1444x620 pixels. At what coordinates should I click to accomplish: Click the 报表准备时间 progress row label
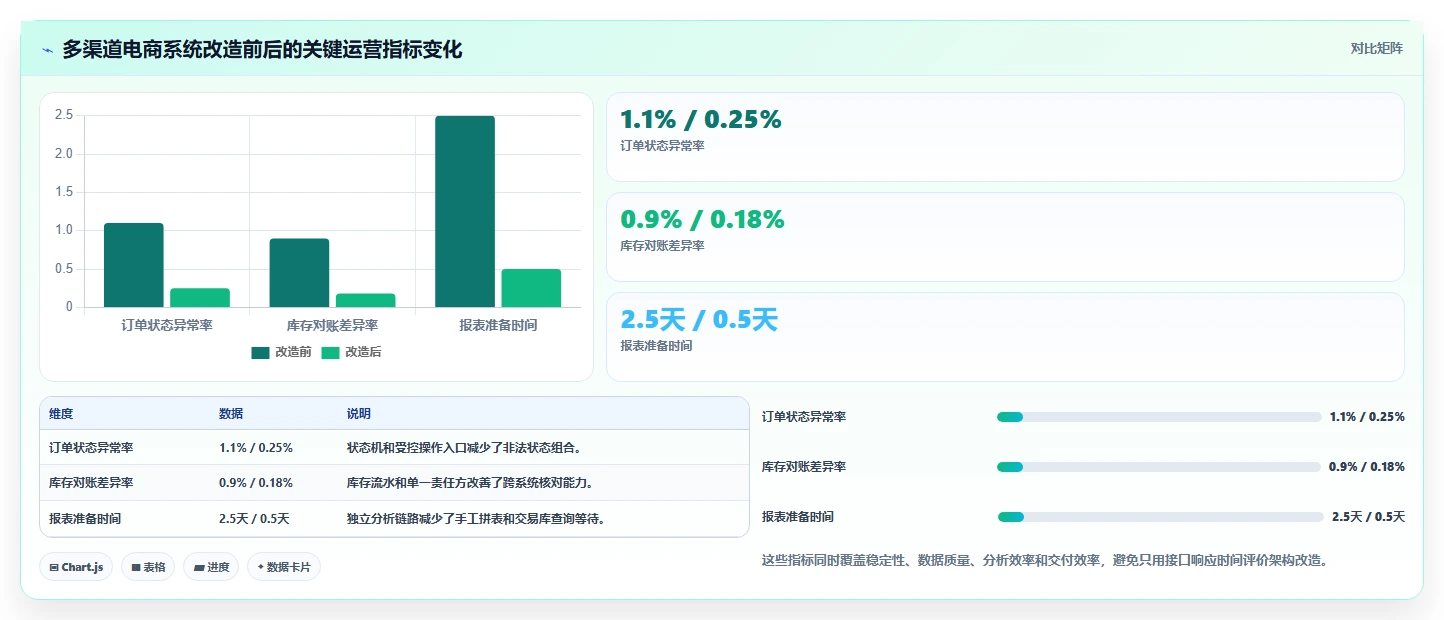point(798,517)
